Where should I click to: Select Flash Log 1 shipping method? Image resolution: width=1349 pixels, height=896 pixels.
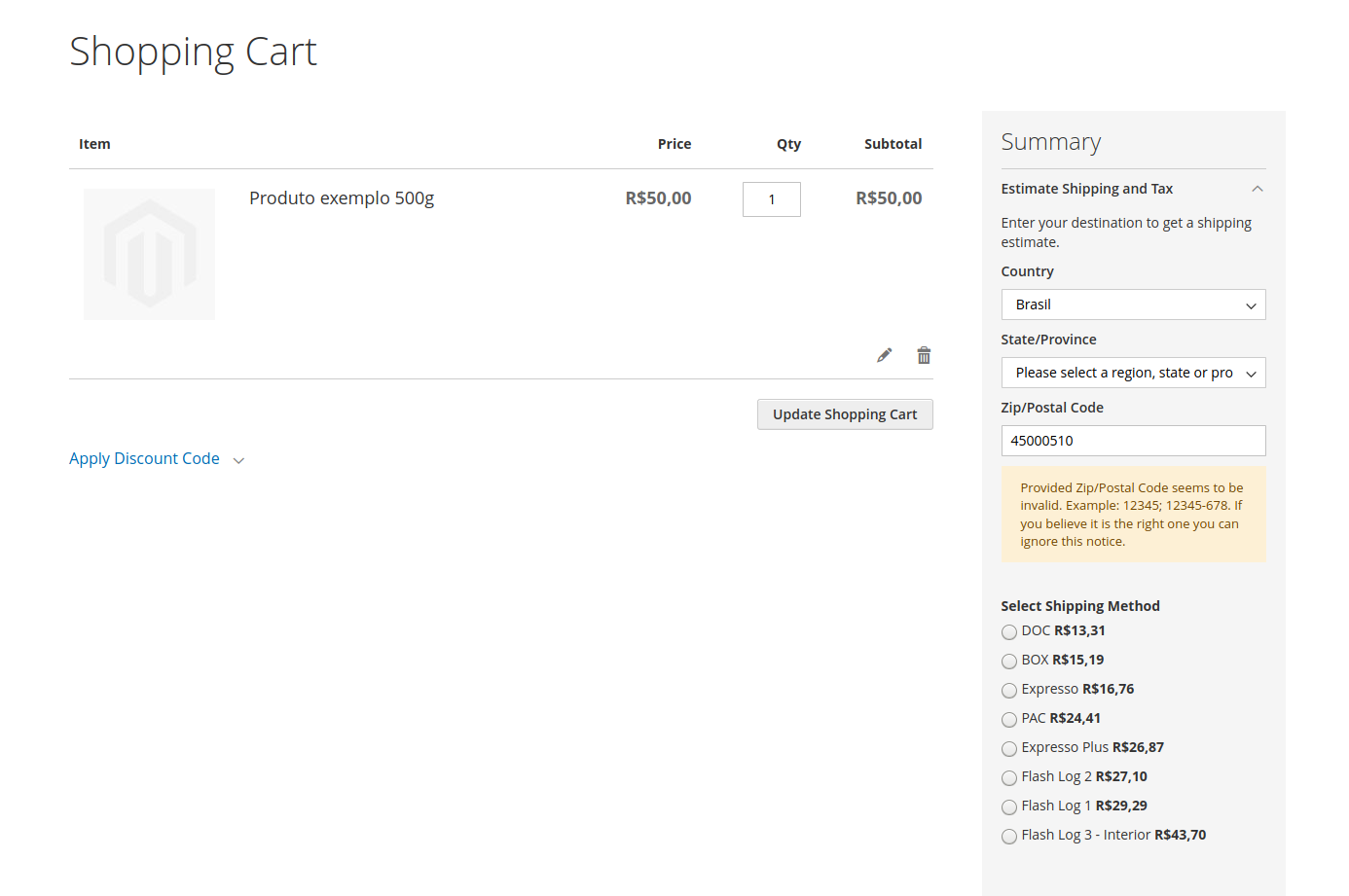tap(1009, 807)
